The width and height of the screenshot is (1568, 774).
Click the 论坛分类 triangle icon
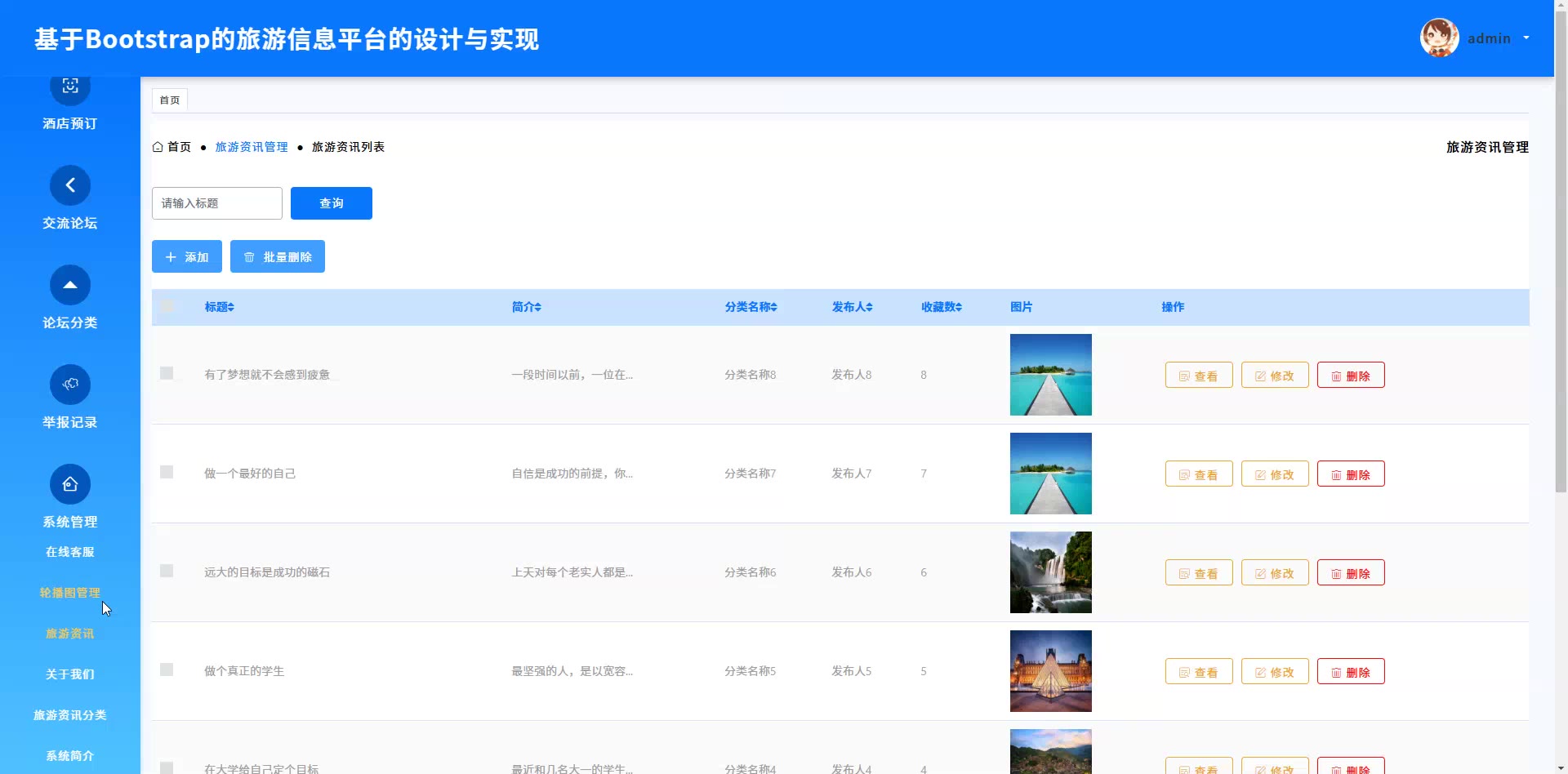tap(70, 285)
